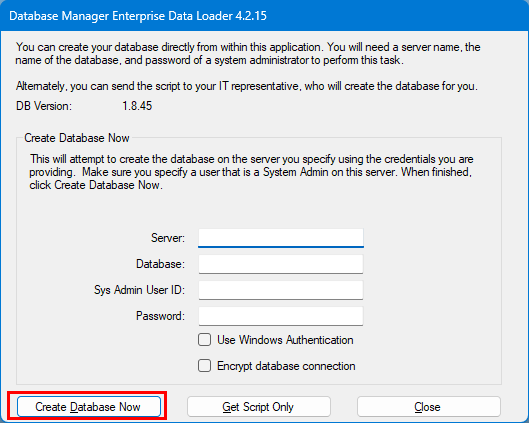Click the intro paragraph about creating your database
The image size is (529, 423).
point(248,54)
